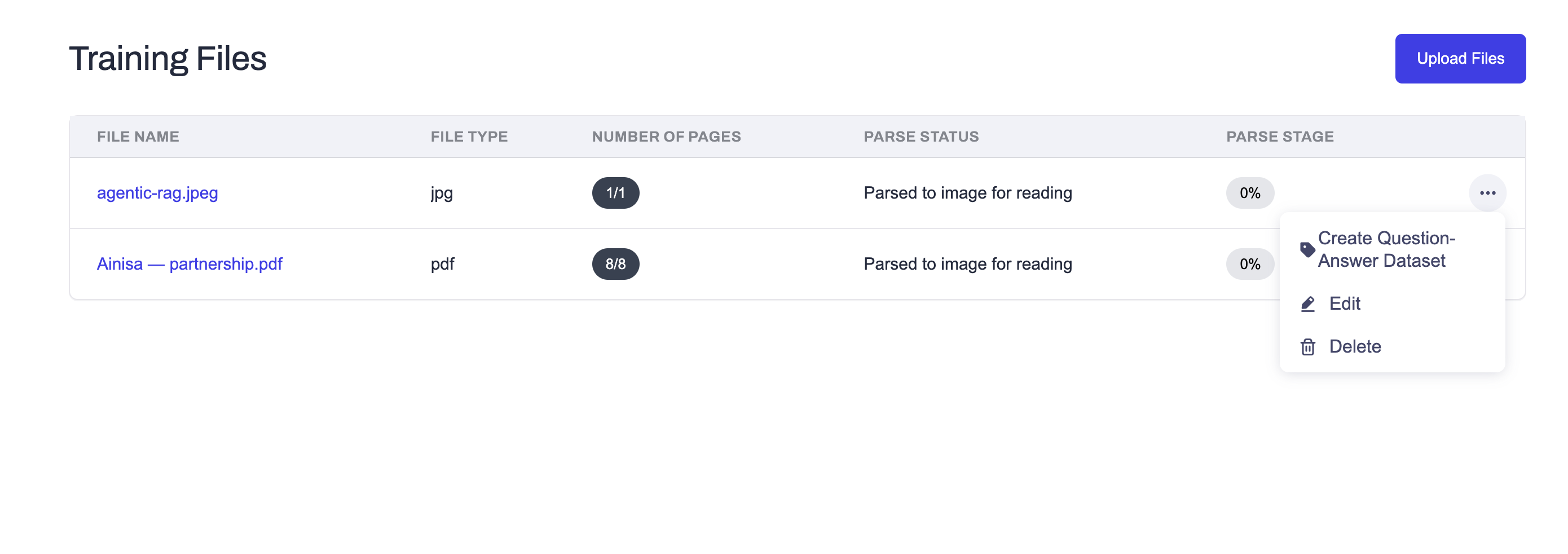Select the Edit menu entry text
Screen dimensions: 1568x554
point(1344,304)
